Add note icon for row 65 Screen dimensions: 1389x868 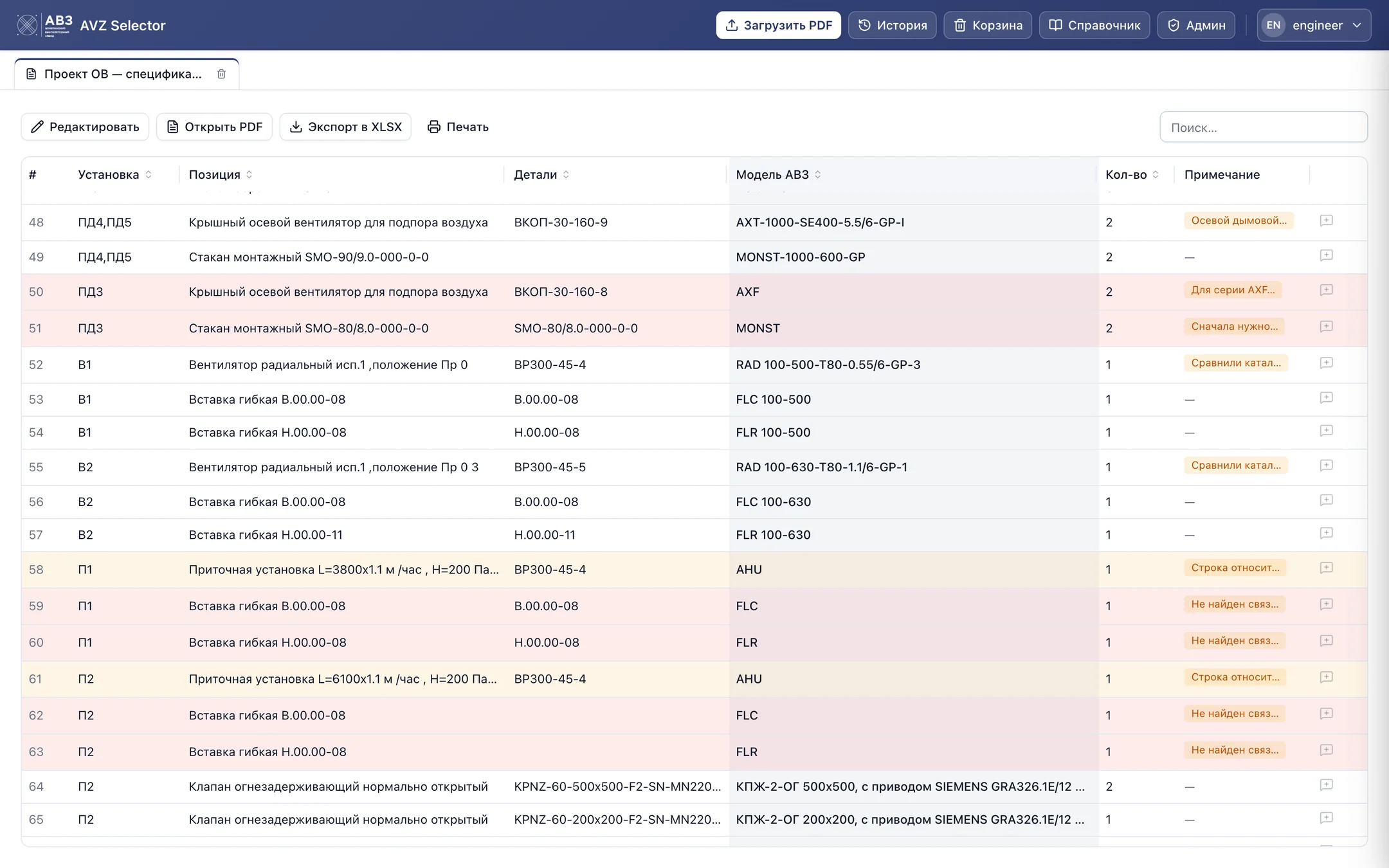1326,818
